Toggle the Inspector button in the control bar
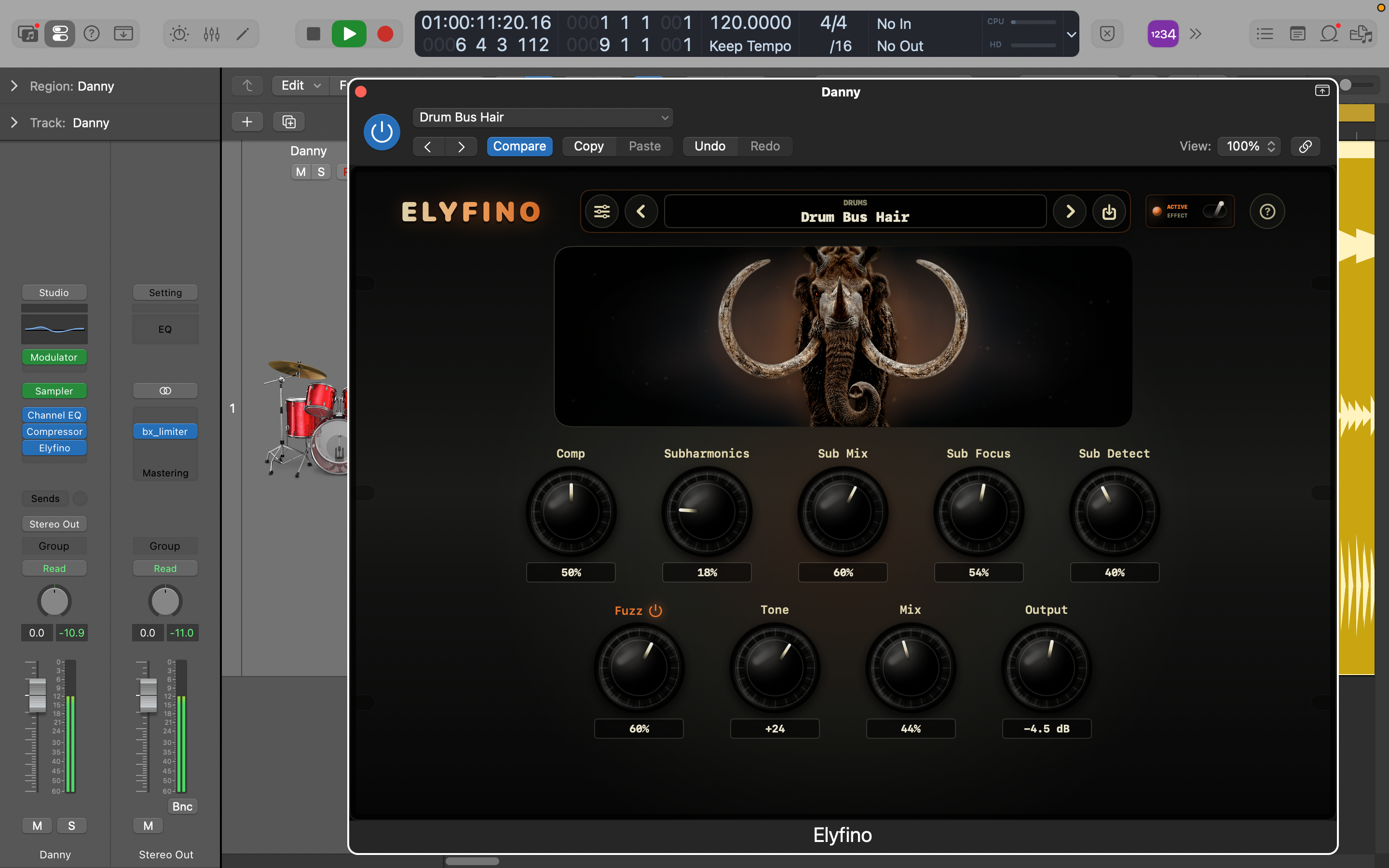Image resolution: width=1389 pixels, height=868 pixels. pyautogui.click(x=60, y=34)
